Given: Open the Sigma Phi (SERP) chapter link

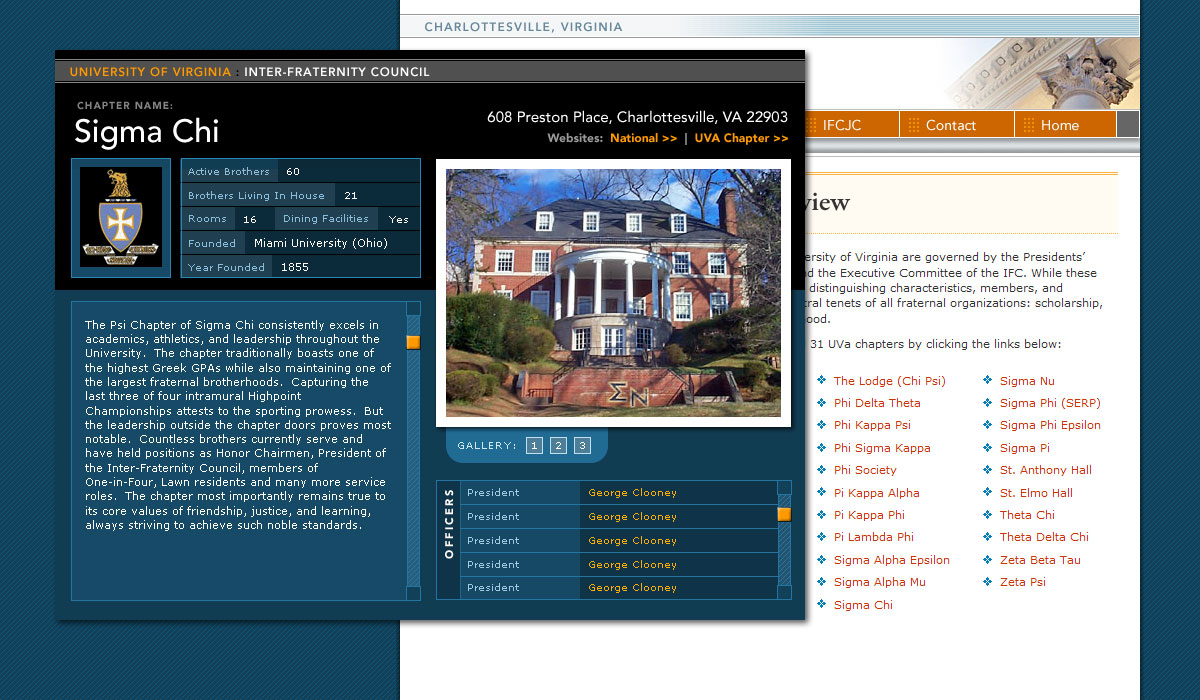Looking at the screenshot, I should pos(1050,403).
